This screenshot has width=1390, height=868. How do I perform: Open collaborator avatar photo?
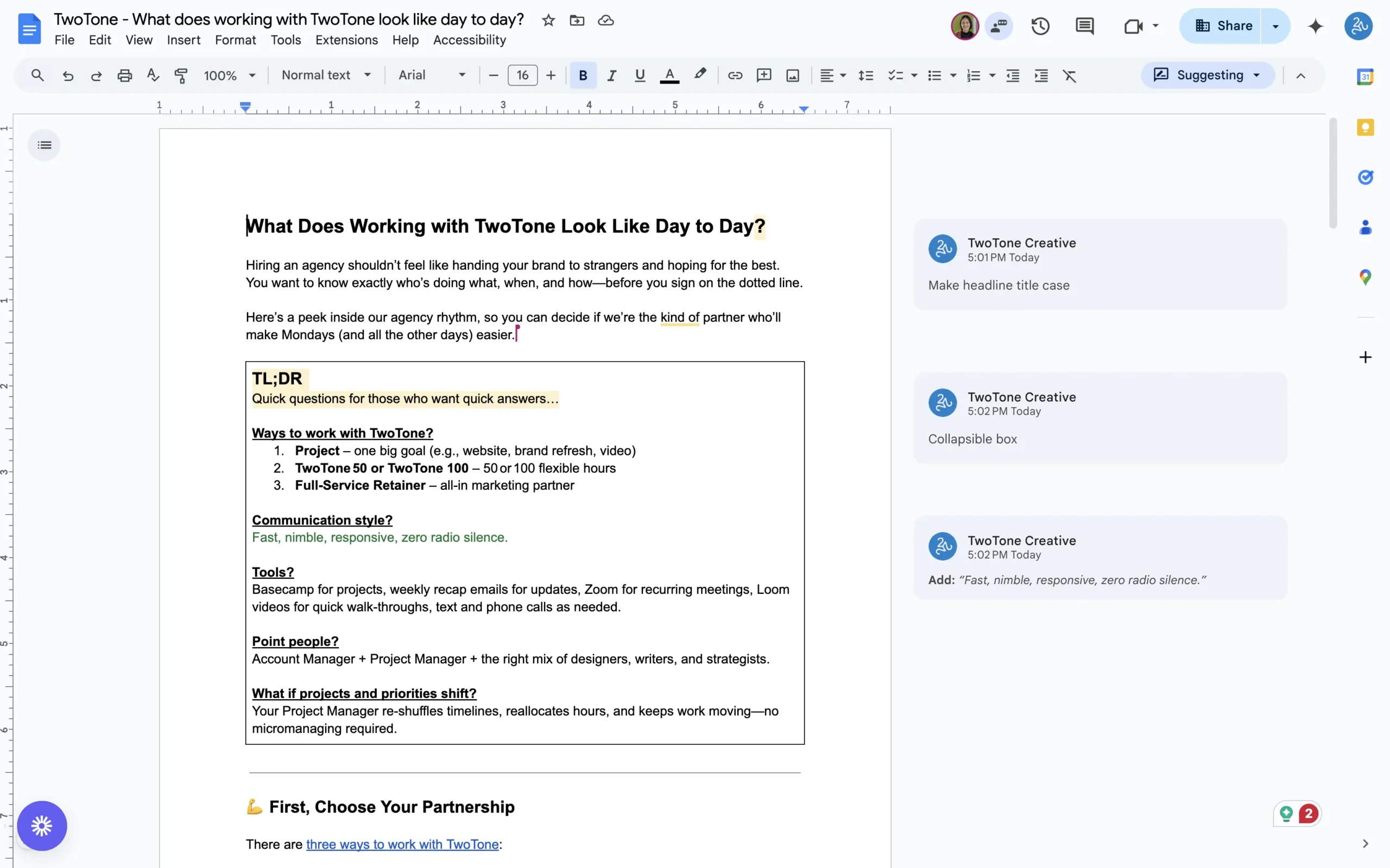point(964,26)
